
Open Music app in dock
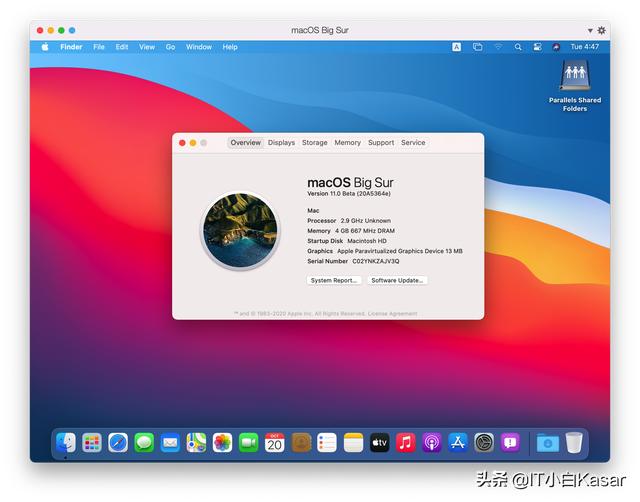pos(406,442)
